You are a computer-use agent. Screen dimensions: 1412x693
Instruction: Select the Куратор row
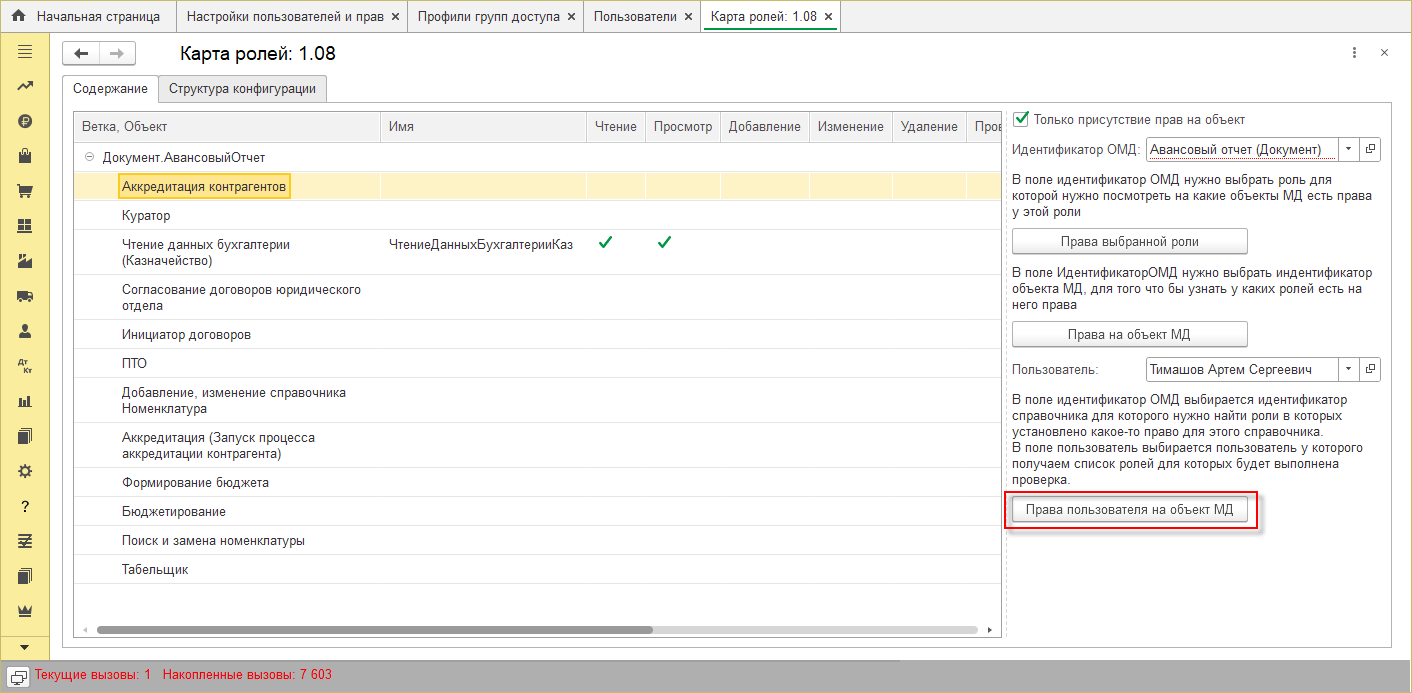click(x=537, y=215)
